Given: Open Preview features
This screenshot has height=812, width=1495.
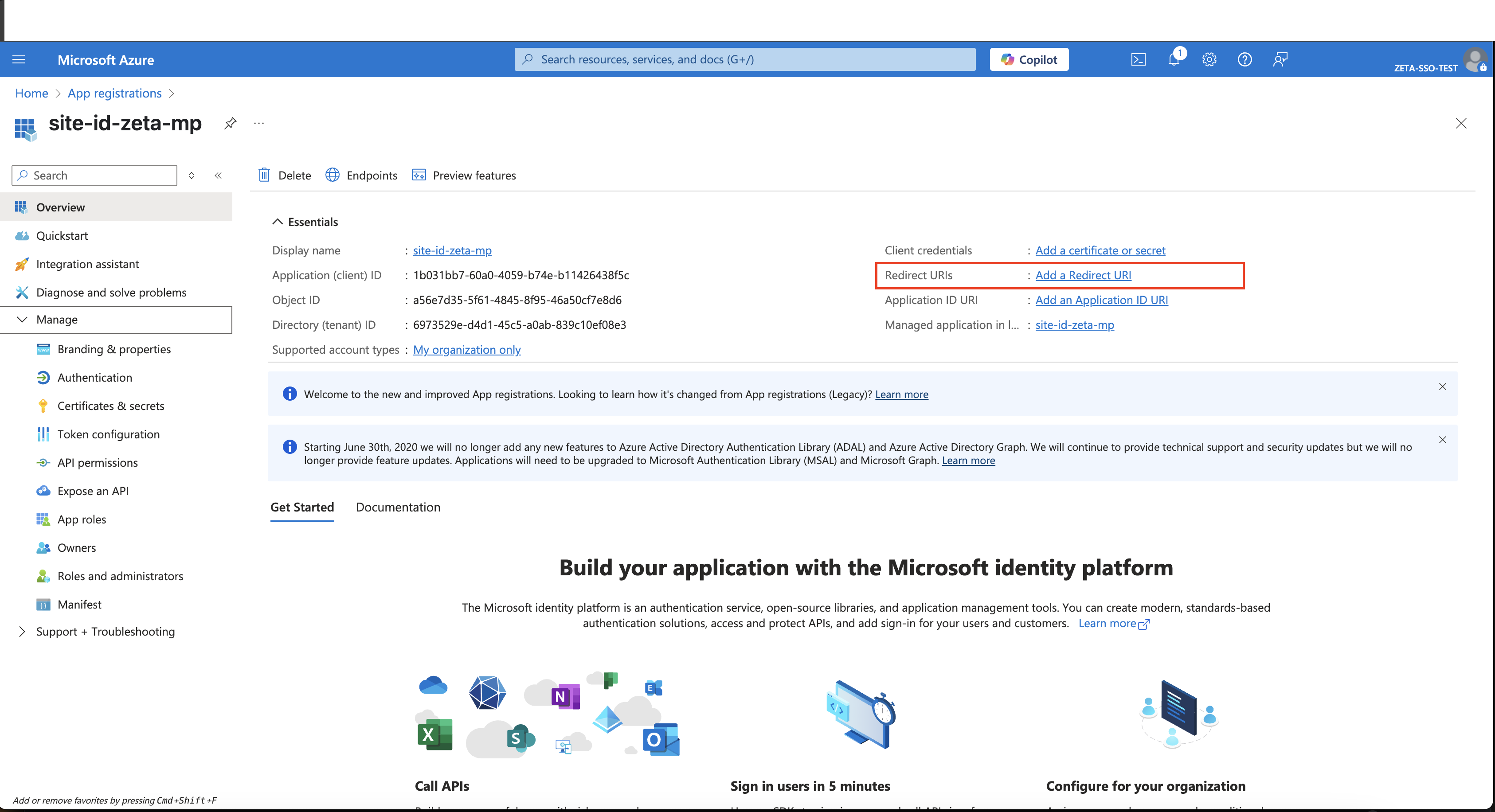Looking at the screenshot, I should 464,175.
